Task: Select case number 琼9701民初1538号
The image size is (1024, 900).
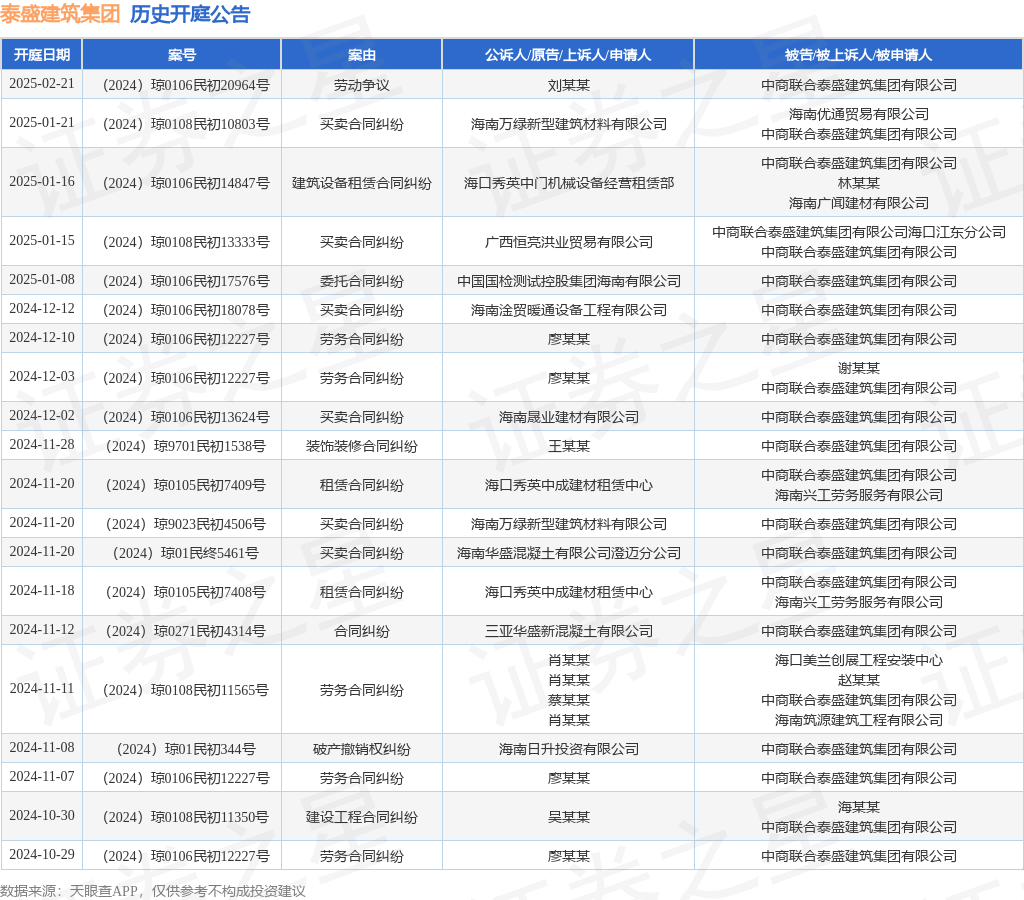Action: click(186, 446)
